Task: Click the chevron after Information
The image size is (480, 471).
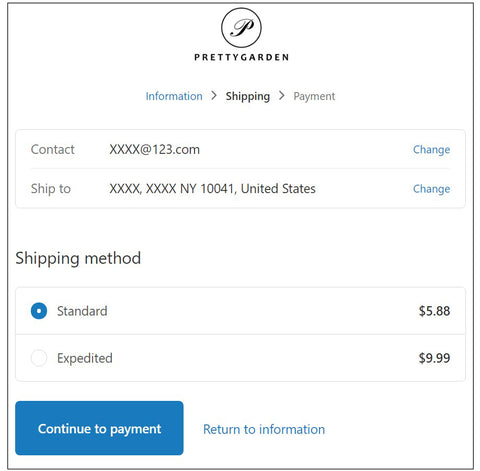Action: coord(214,96)
